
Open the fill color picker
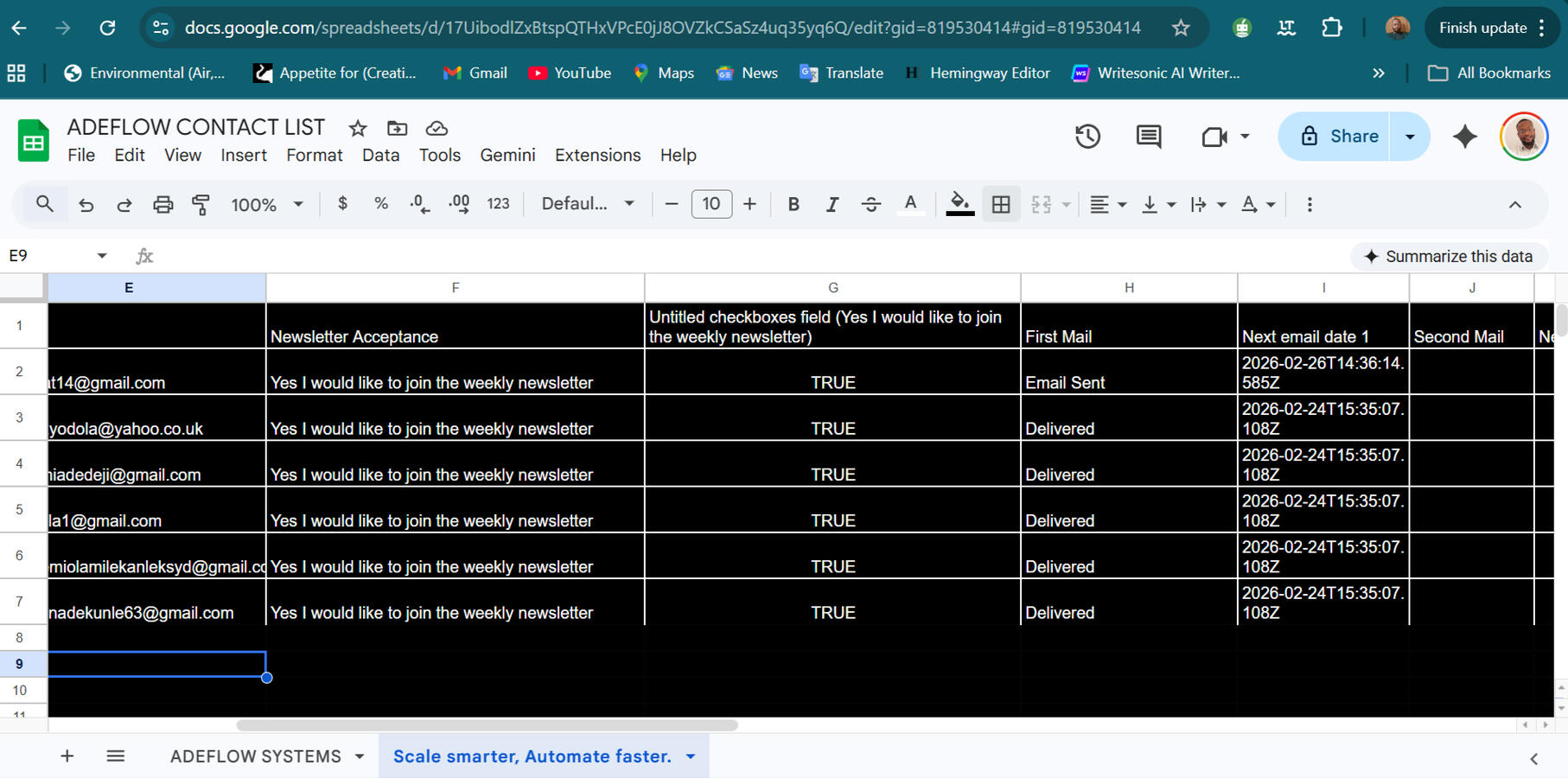(x=959, y=204)
